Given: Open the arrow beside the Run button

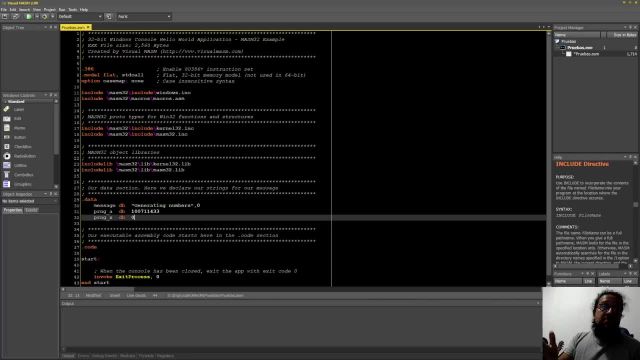Looking at the screenshot, I should coord(37,17).
